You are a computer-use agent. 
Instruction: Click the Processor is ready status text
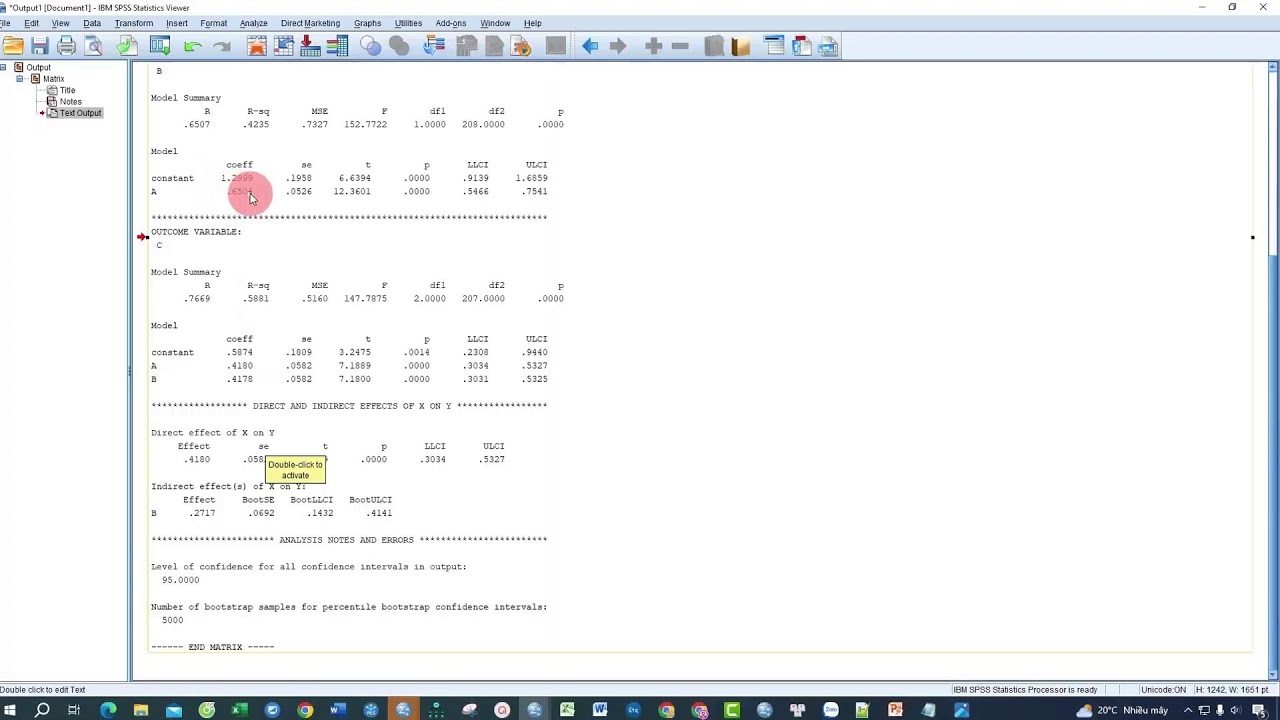click(x=1025, y=690)
